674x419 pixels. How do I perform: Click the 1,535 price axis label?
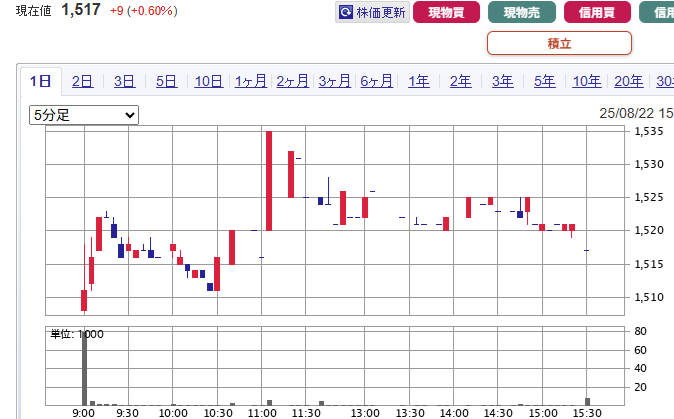click(649, 131)
